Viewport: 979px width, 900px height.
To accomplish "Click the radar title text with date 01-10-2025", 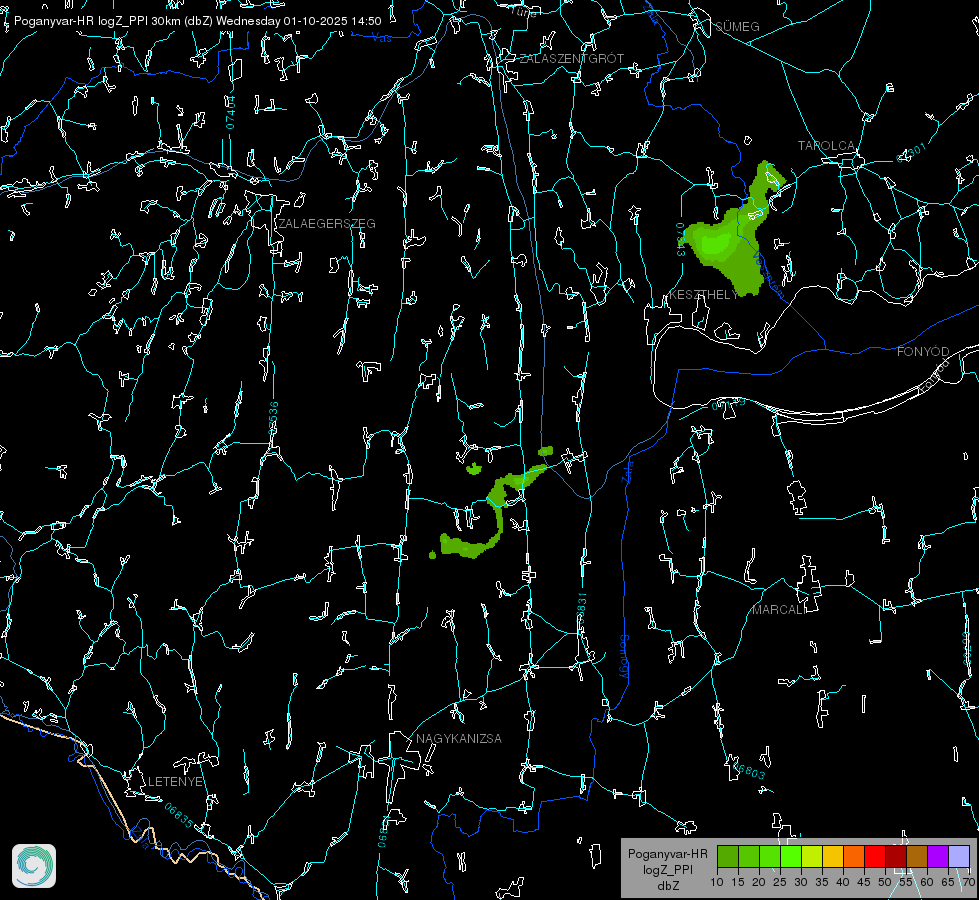I will [x=198, y=21].
